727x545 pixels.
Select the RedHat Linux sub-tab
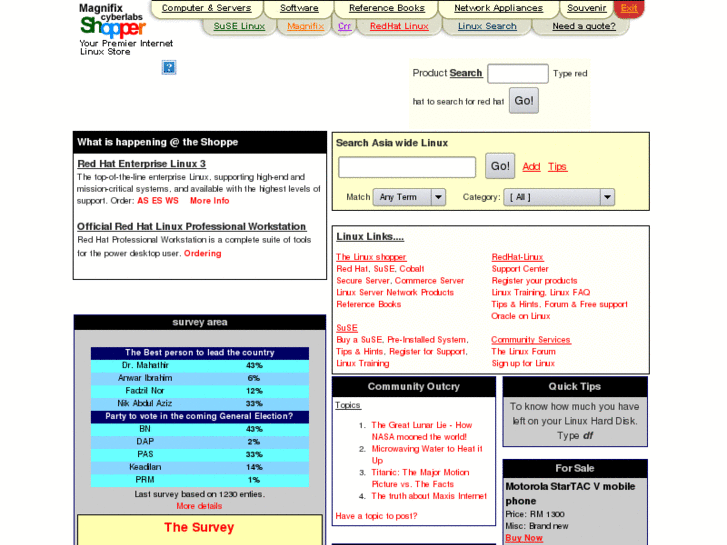click(399, 26)
